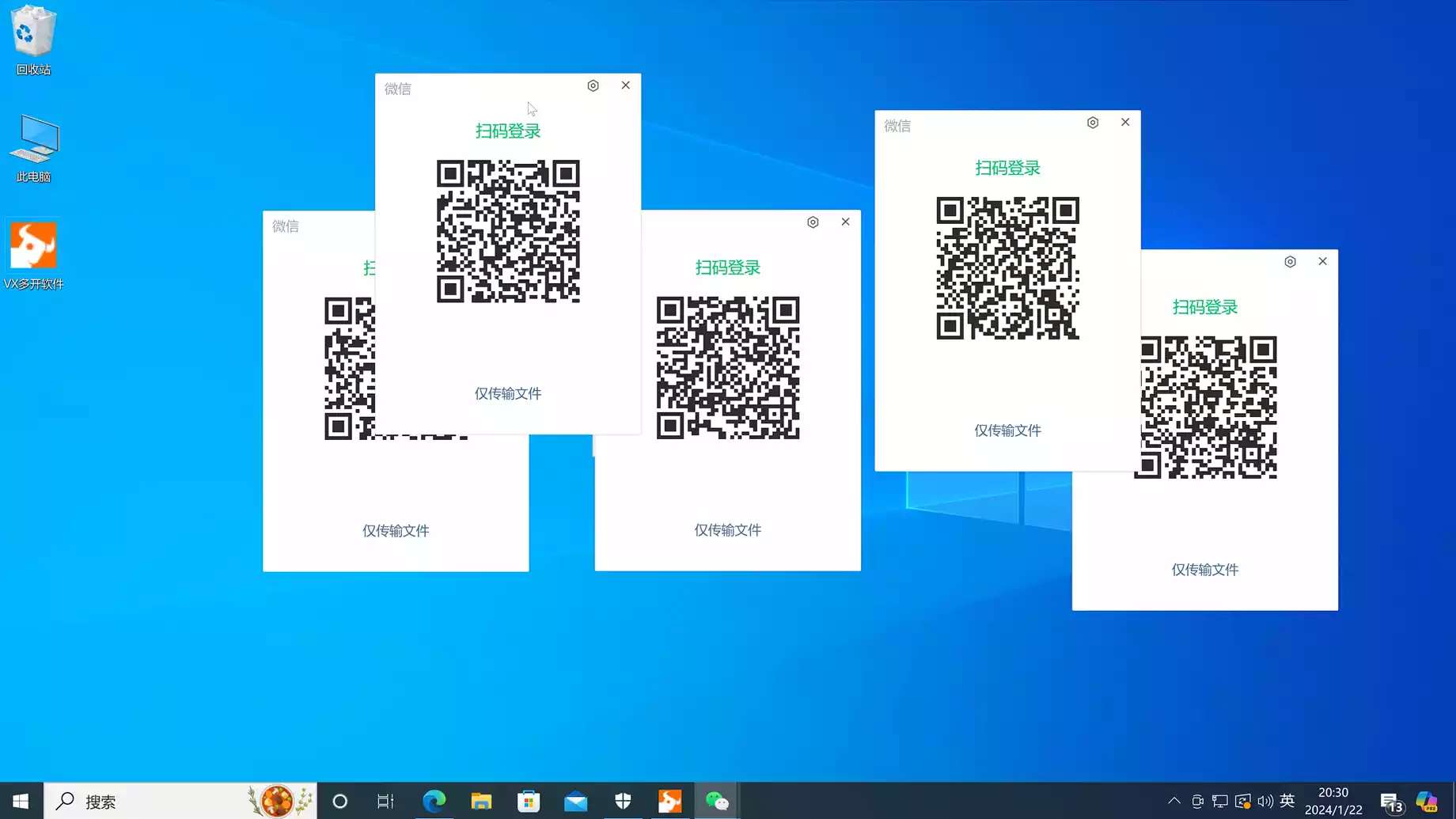Open File Explorer from the taskbar
This screenshot has height=819, width=1456.
click(x=481, y=801)
